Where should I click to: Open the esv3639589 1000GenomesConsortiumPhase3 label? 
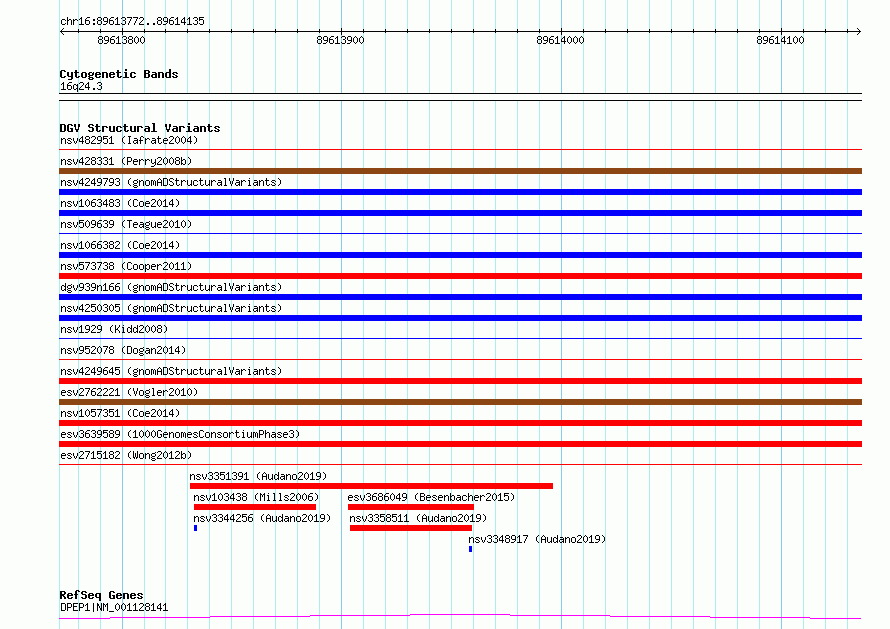[x=180, y=434]
